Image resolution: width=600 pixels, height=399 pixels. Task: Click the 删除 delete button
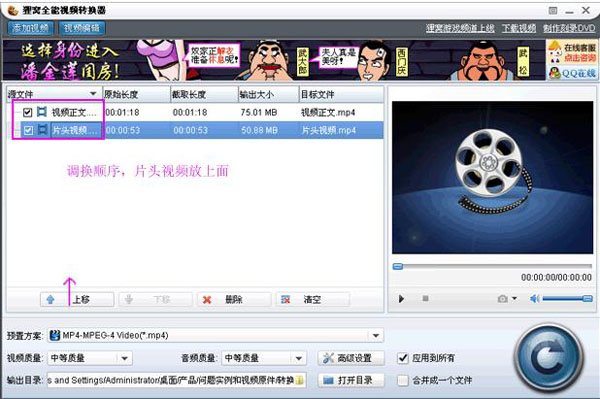click(x=234, y=300)
